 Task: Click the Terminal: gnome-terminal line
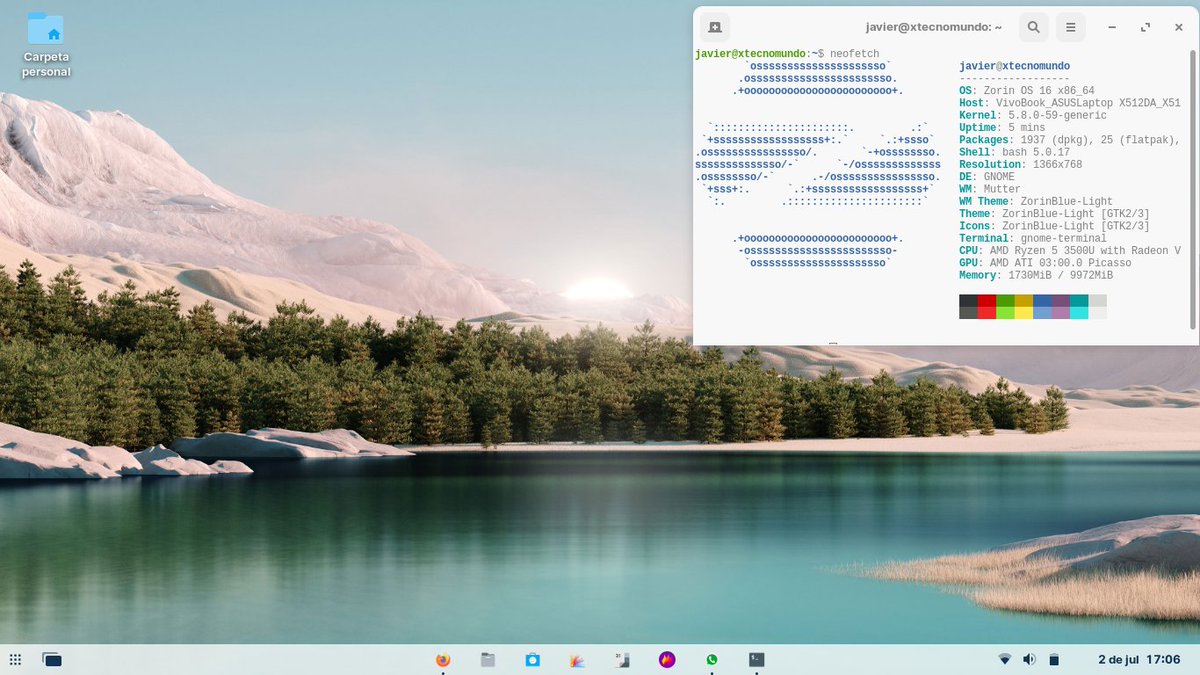[1033, 238]
